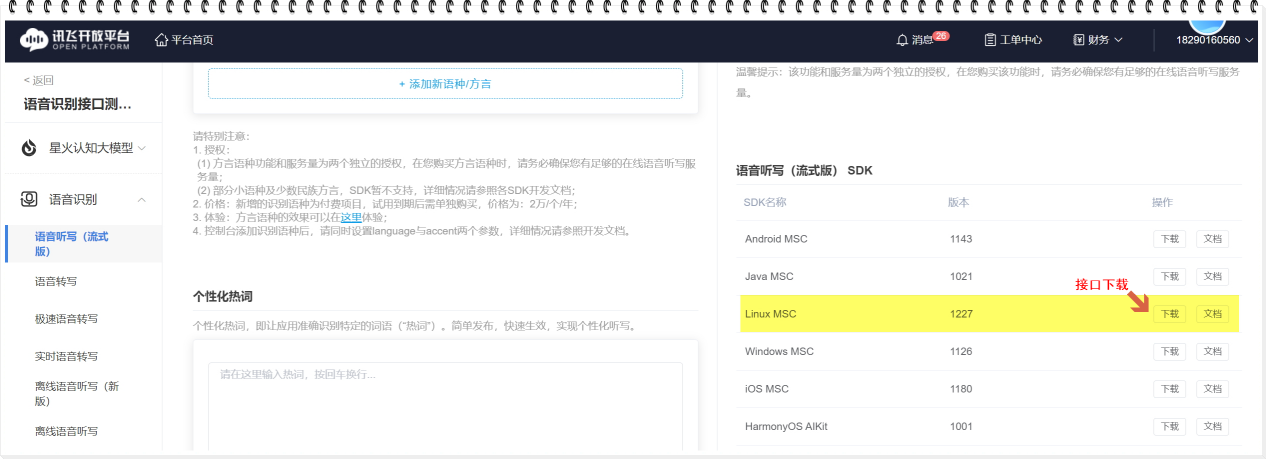Open the Android MSC 文档
This screenshot has height=459, width=1266.
click(x=1212, y=239)
